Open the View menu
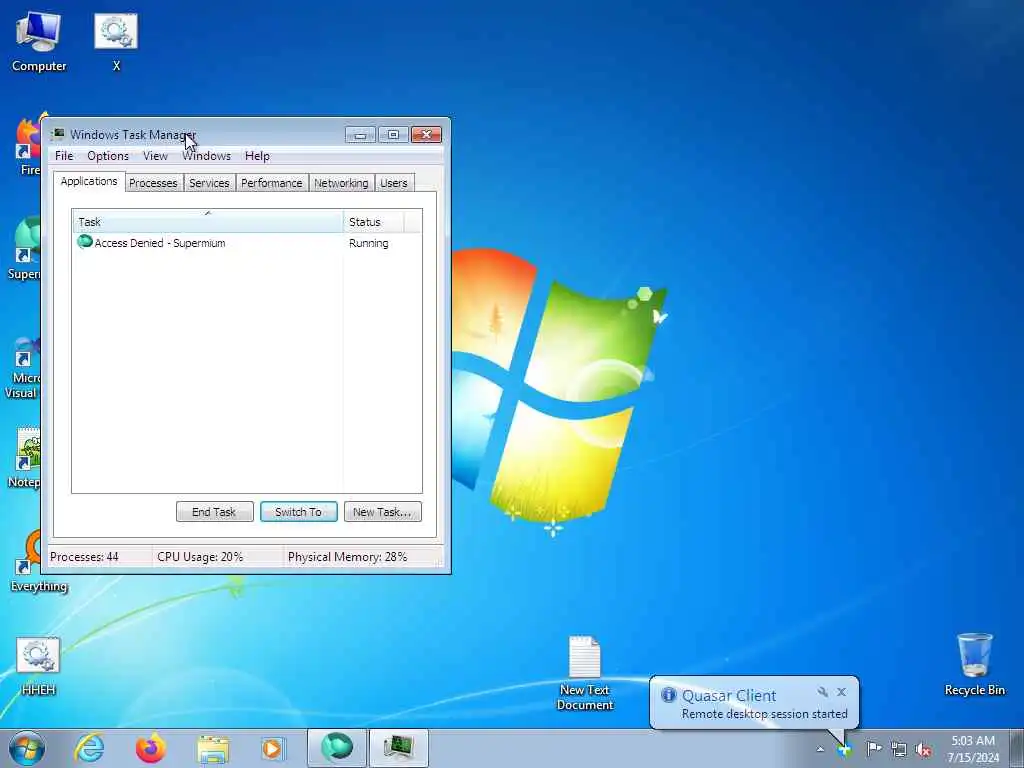The height and width of the screenshot is (768, 1024). coord(155,155)
